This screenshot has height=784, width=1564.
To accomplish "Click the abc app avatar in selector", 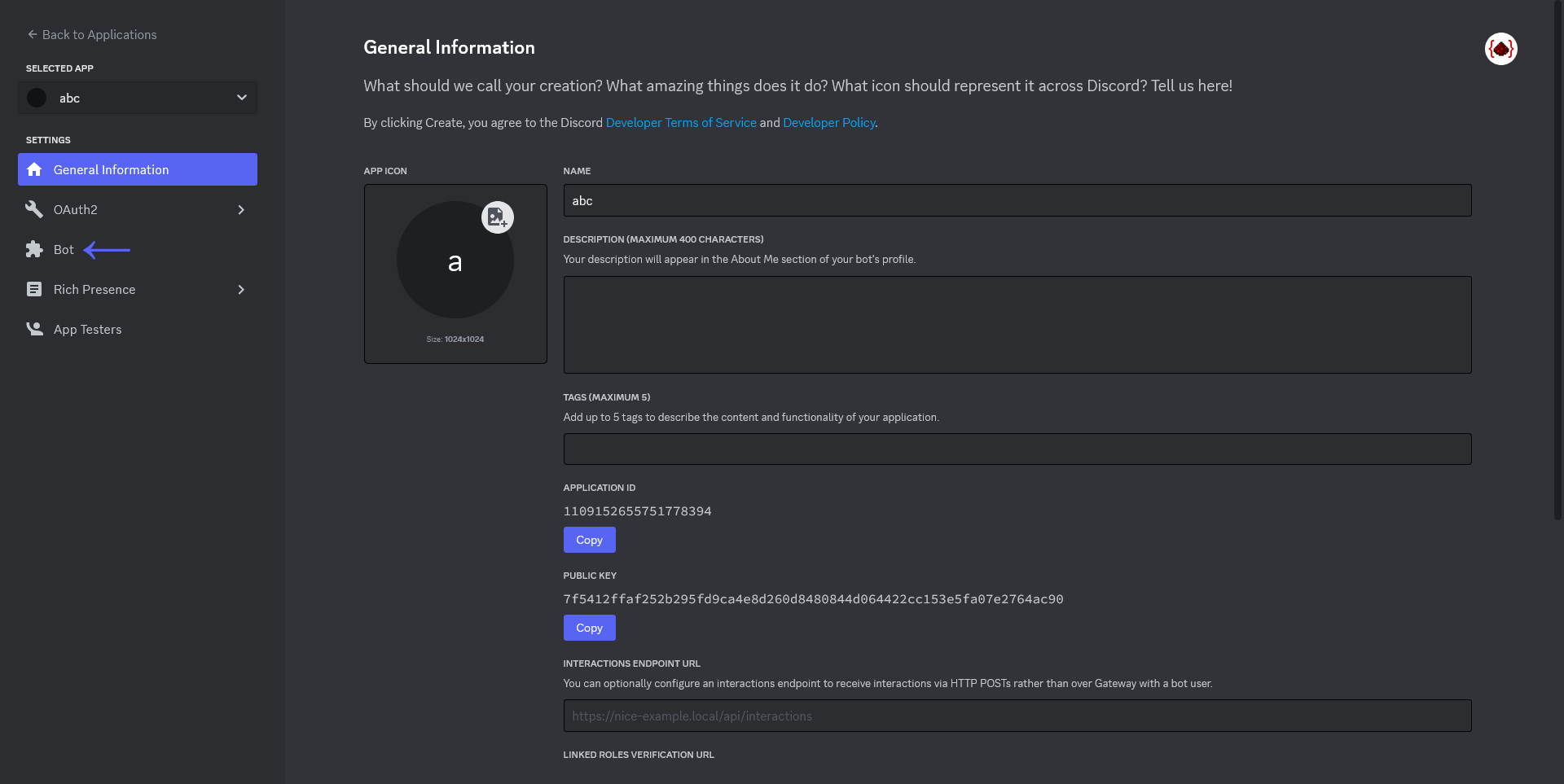I will point(37,98).
